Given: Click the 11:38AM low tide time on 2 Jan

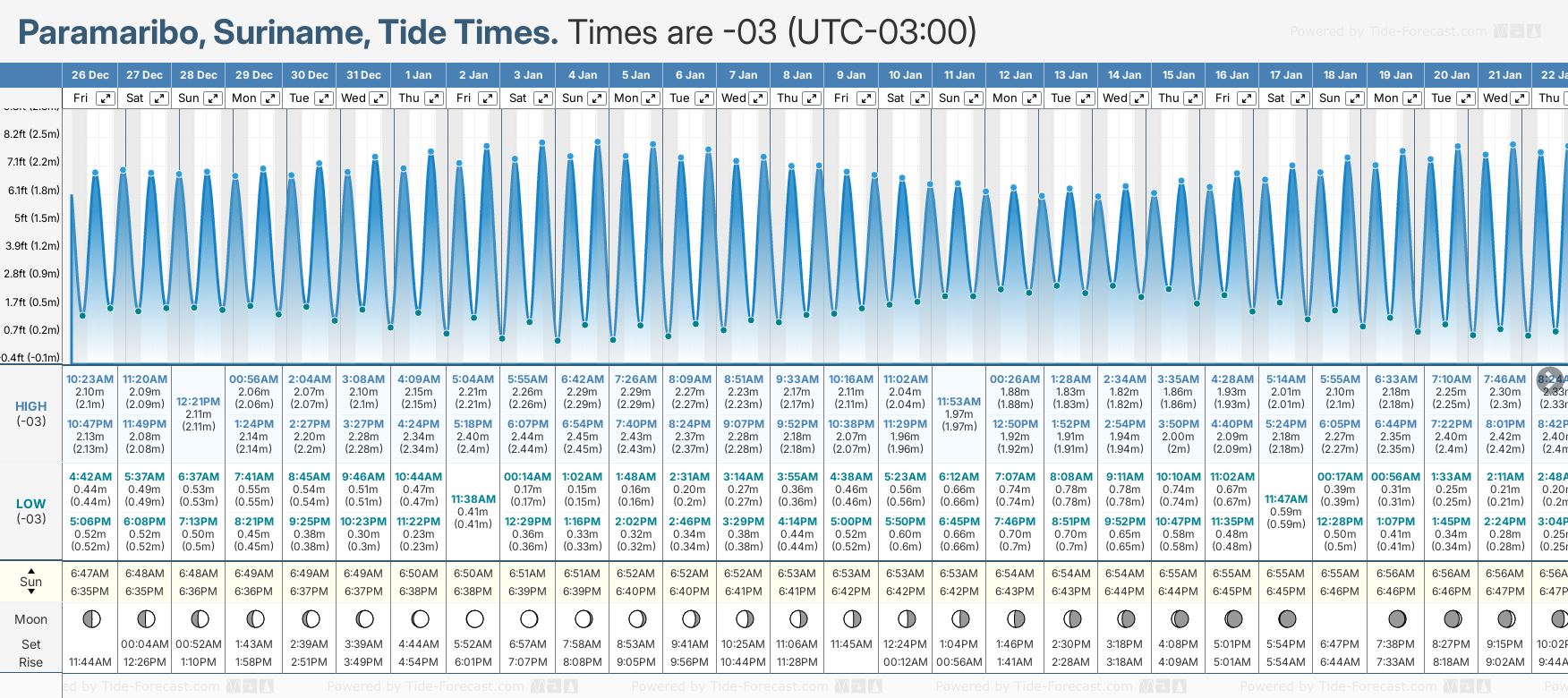Looking at the screenshot, I should tap(473, 499).
